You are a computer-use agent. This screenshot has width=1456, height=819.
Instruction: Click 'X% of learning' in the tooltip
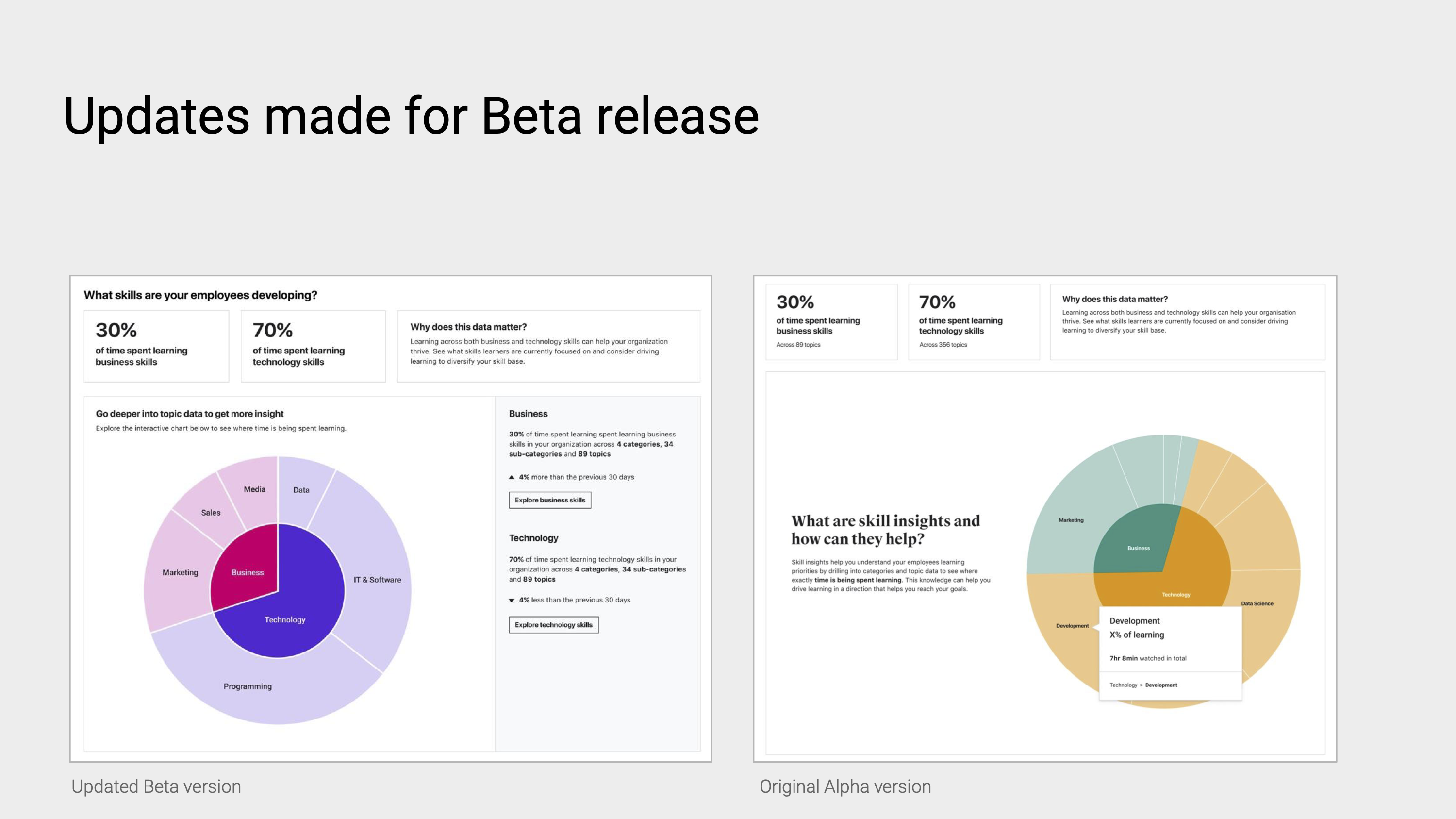coord(1137,635)
